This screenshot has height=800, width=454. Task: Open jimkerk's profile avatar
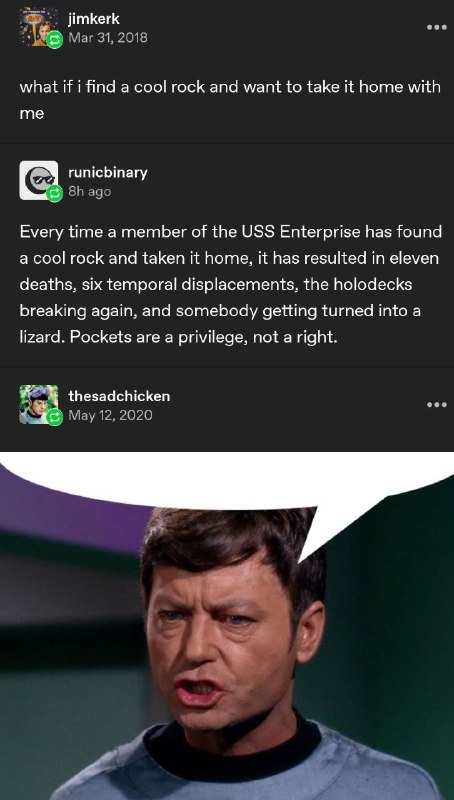coord(38,27)
